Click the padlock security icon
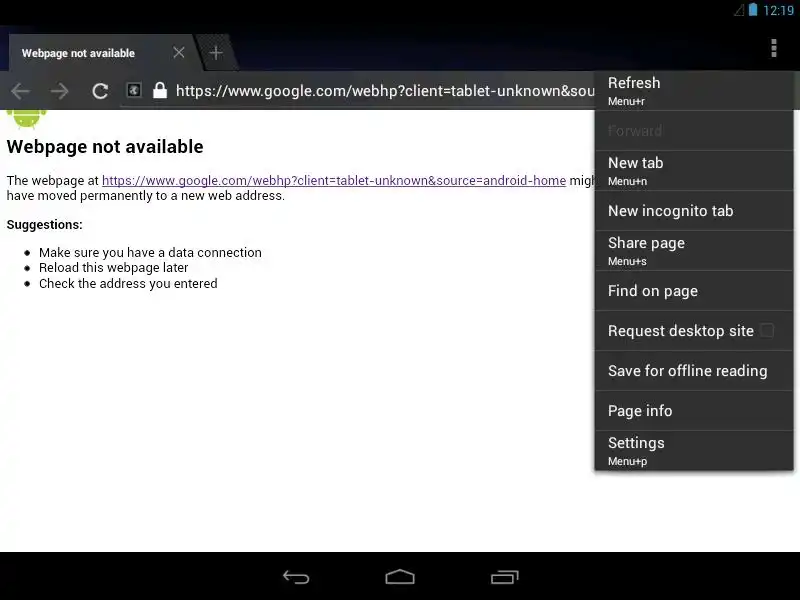The height and width of the screenshot is (600, 800). click(x=160, y=90)
